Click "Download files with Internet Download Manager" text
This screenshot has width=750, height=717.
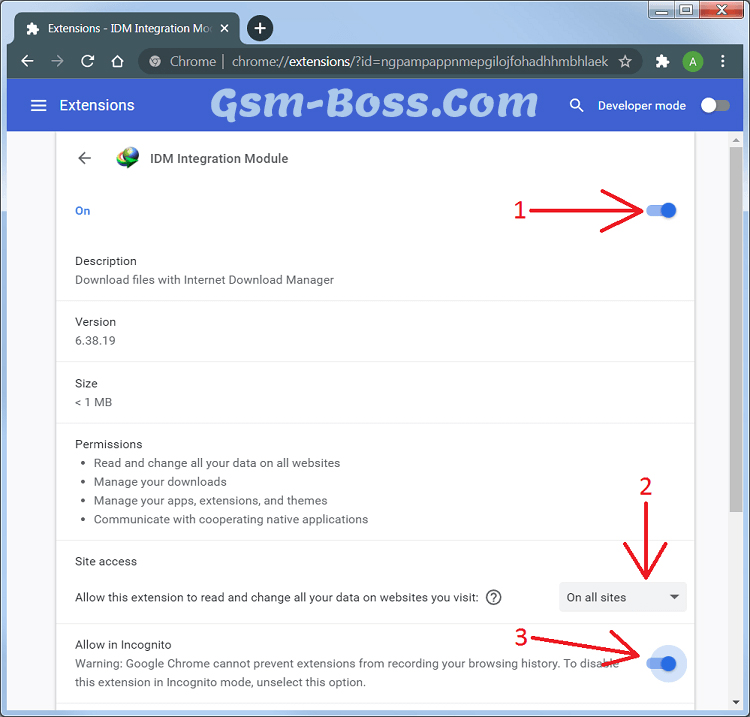pos(204,280)
